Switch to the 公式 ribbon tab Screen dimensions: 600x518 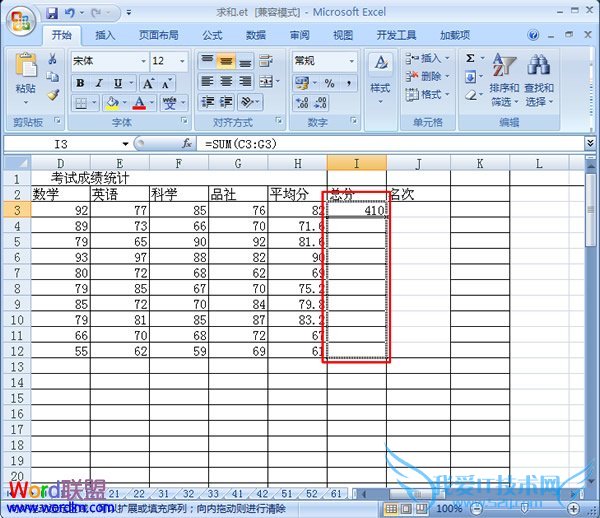pos(212,36)
